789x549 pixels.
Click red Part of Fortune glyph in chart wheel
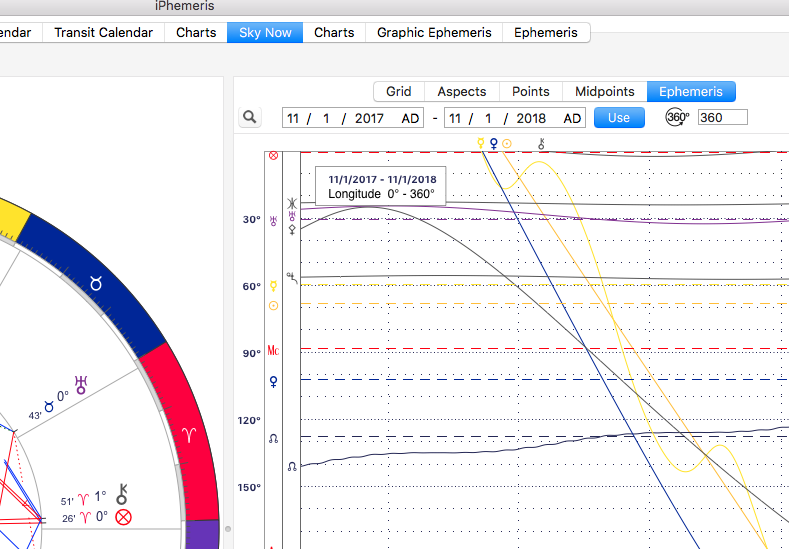pyautogui.click(x=123, y=517)
